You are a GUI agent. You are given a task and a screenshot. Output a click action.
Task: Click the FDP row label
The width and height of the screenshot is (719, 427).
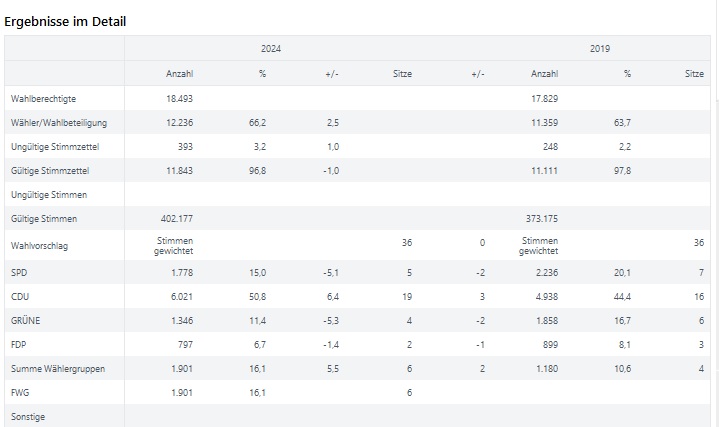(x=18, y=345)
